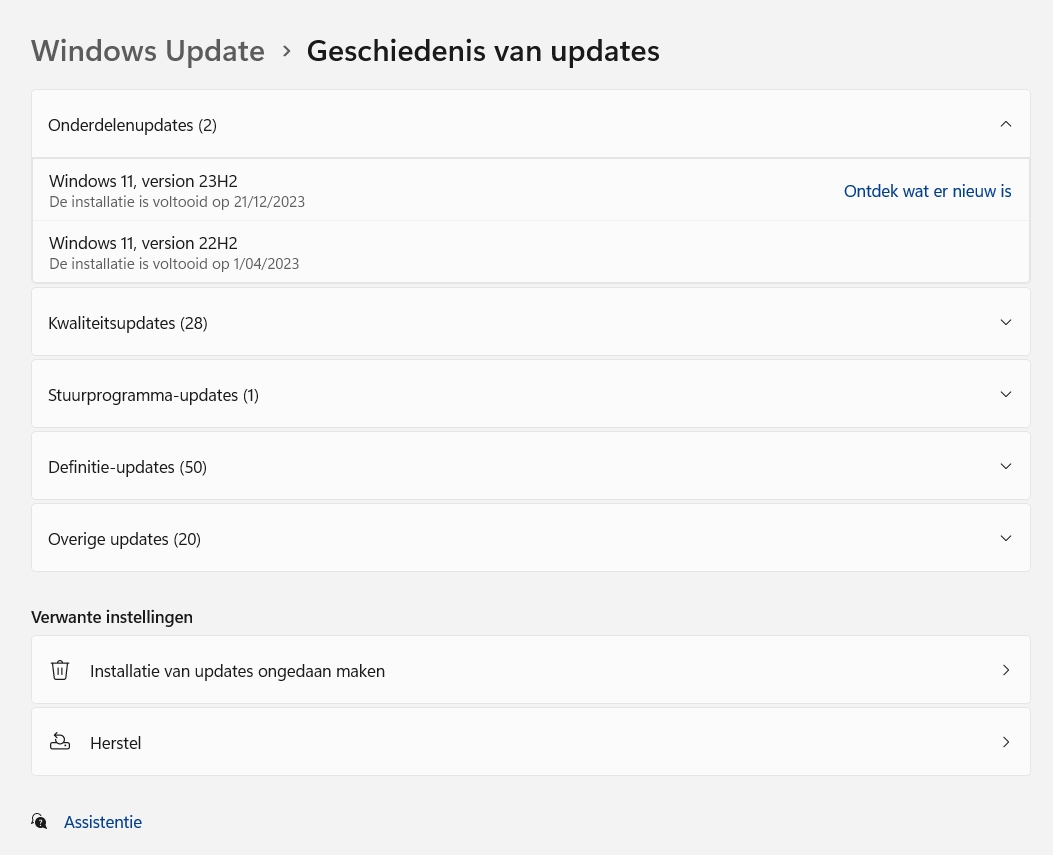Click the Definitie-updates (50) header
Viewport: 1053px width, 855px height.
click(127, 467)
